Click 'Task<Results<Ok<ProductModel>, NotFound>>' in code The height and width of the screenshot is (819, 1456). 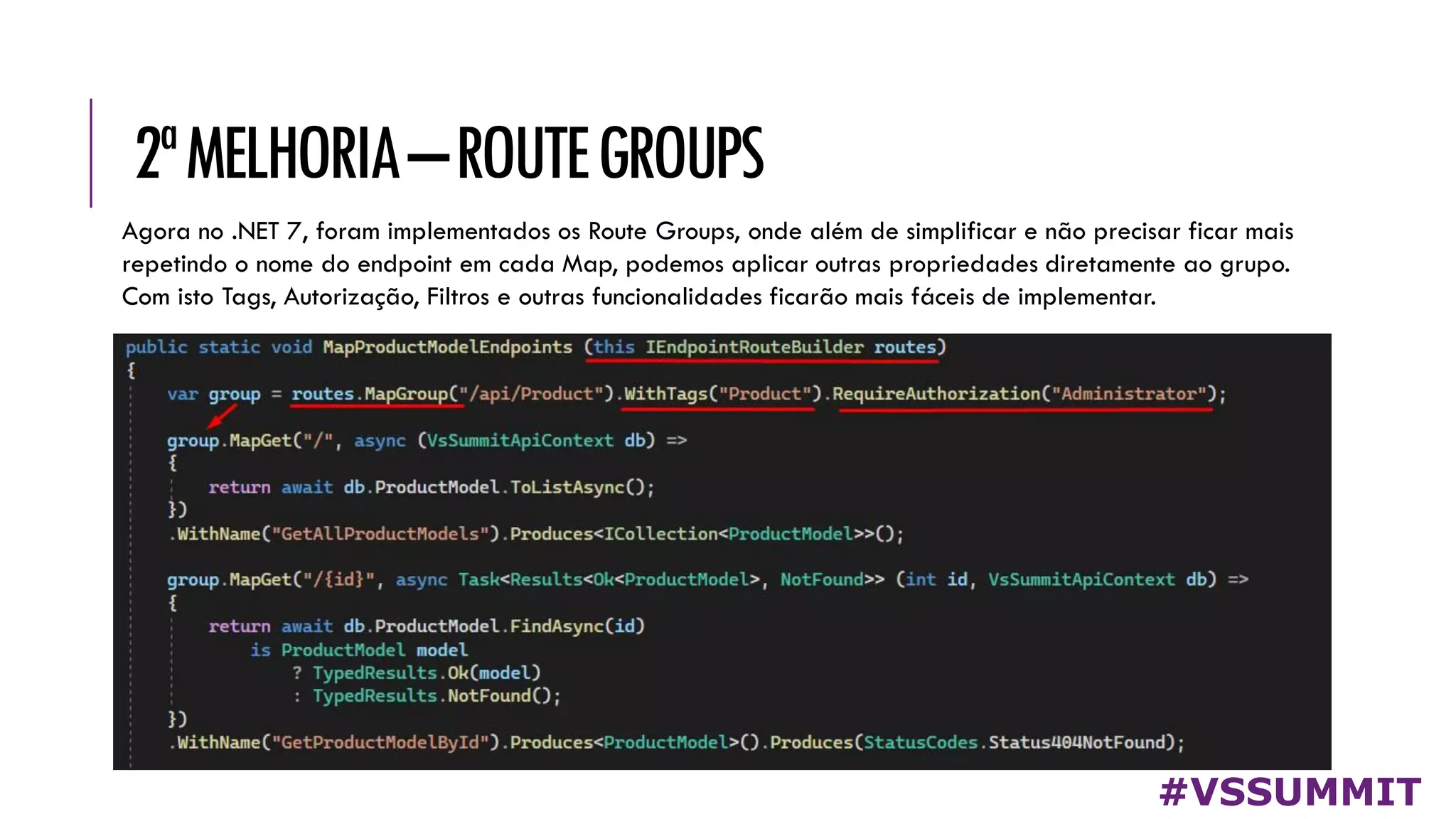[x=671, y=580]
